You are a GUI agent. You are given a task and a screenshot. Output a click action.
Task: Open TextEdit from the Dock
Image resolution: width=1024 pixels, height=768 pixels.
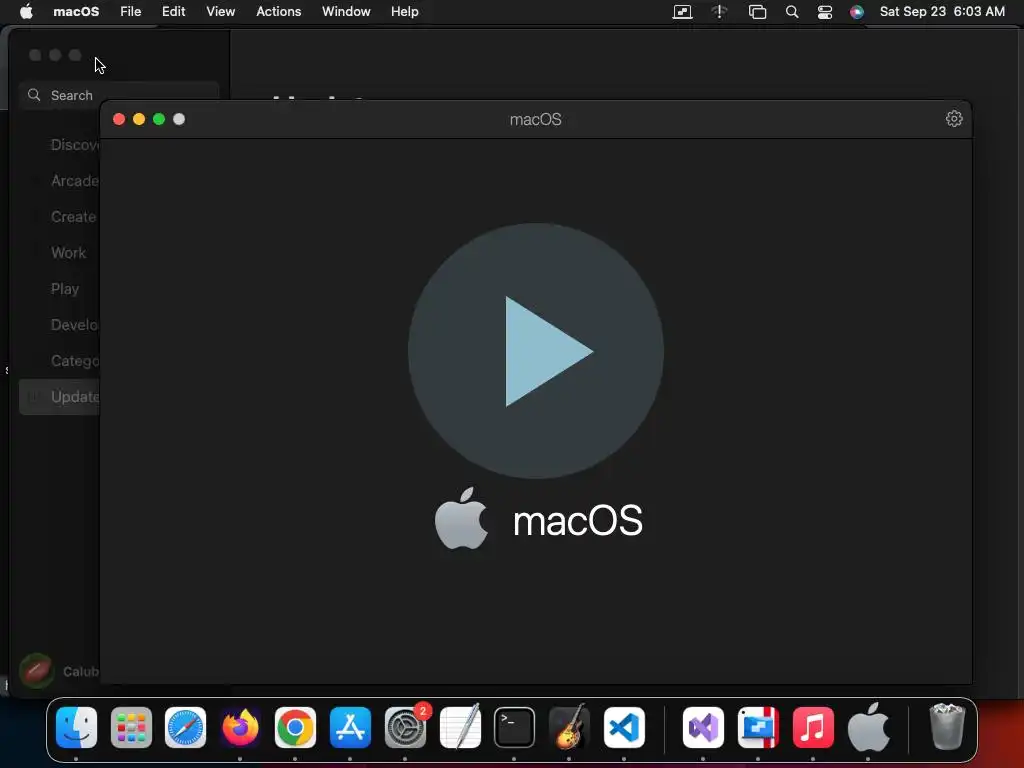click(460, 728)
